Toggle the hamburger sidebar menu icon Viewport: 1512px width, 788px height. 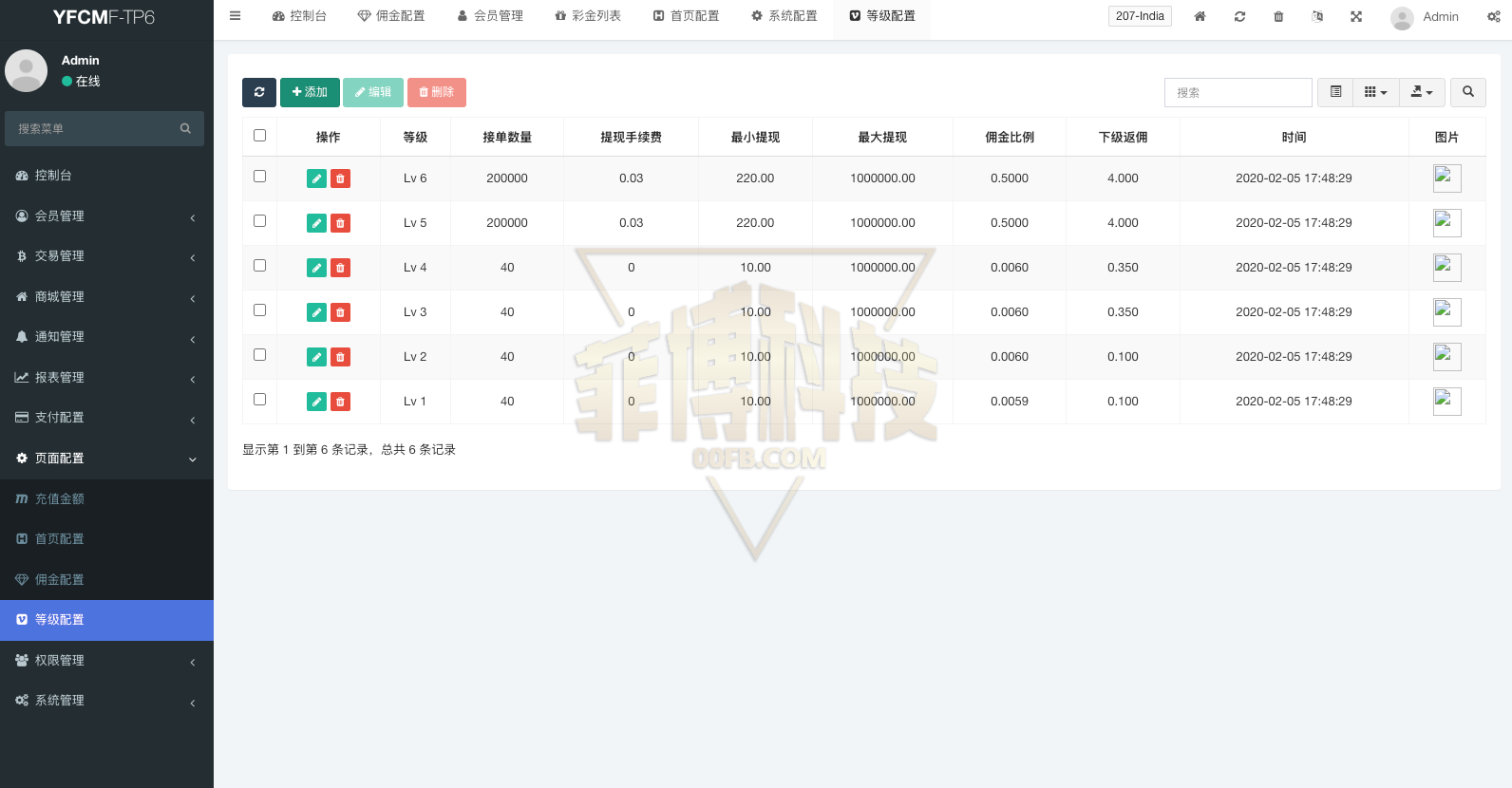point(236,16)
